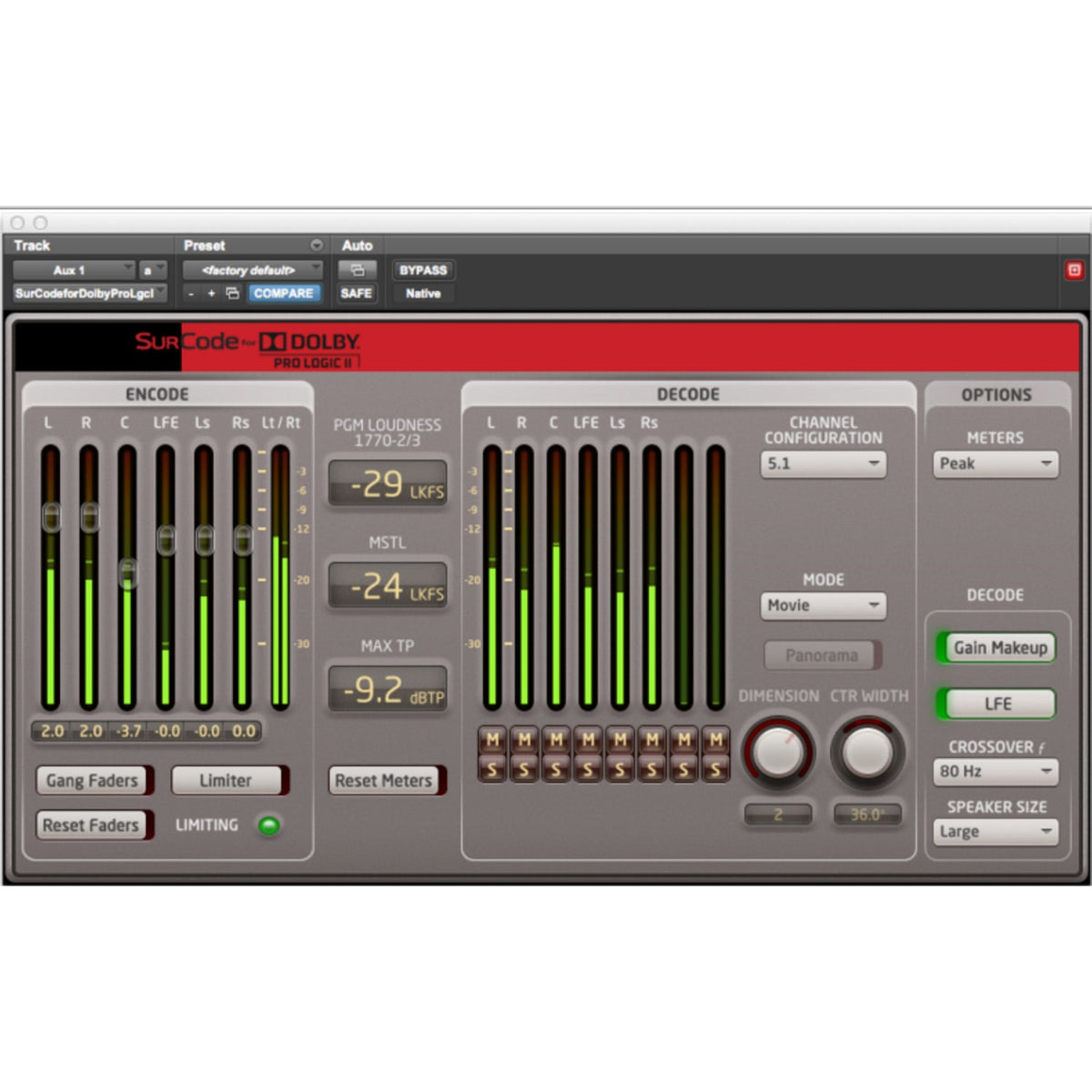Click the red plug-in target icon
1092x1092 pixels.
[1074, 270]
